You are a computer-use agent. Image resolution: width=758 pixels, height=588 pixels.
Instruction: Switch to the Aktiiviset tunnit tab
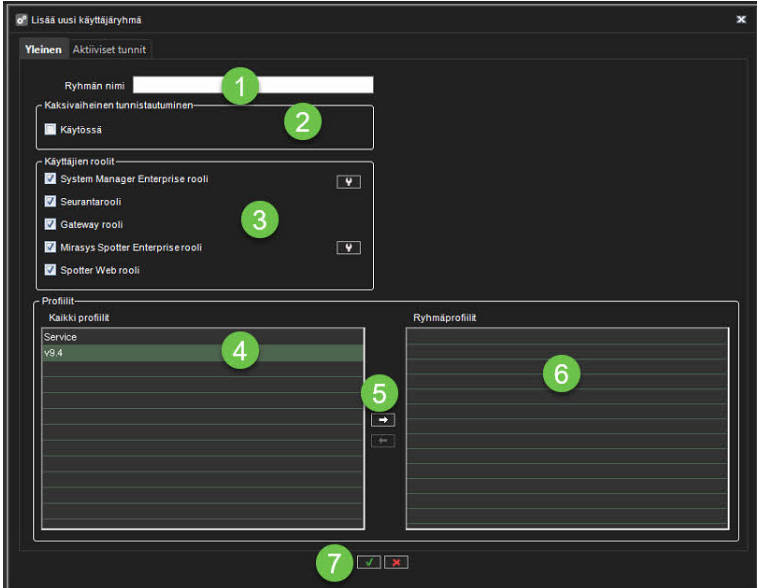point(110,49)
